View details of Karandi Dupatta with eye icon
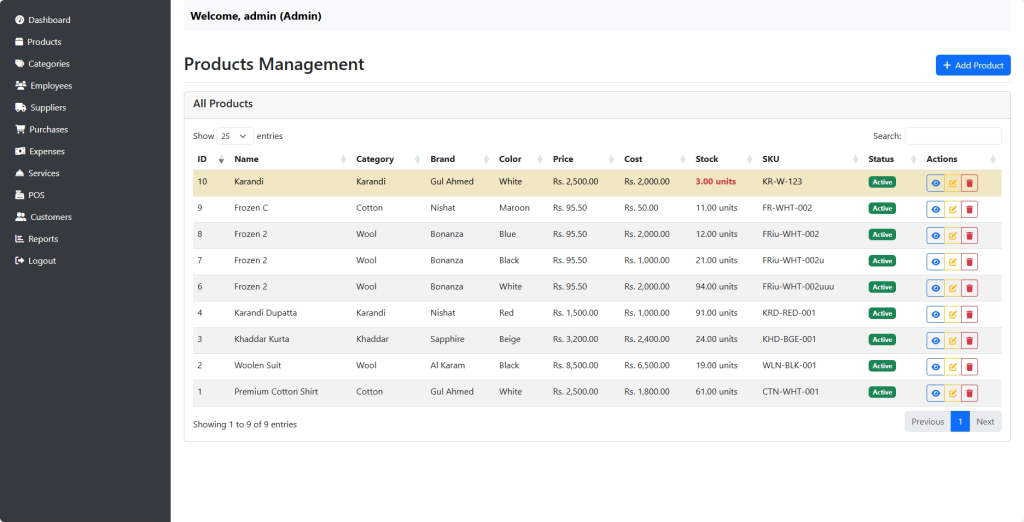Screen dimensions: 1024x522 pos(935,314)
